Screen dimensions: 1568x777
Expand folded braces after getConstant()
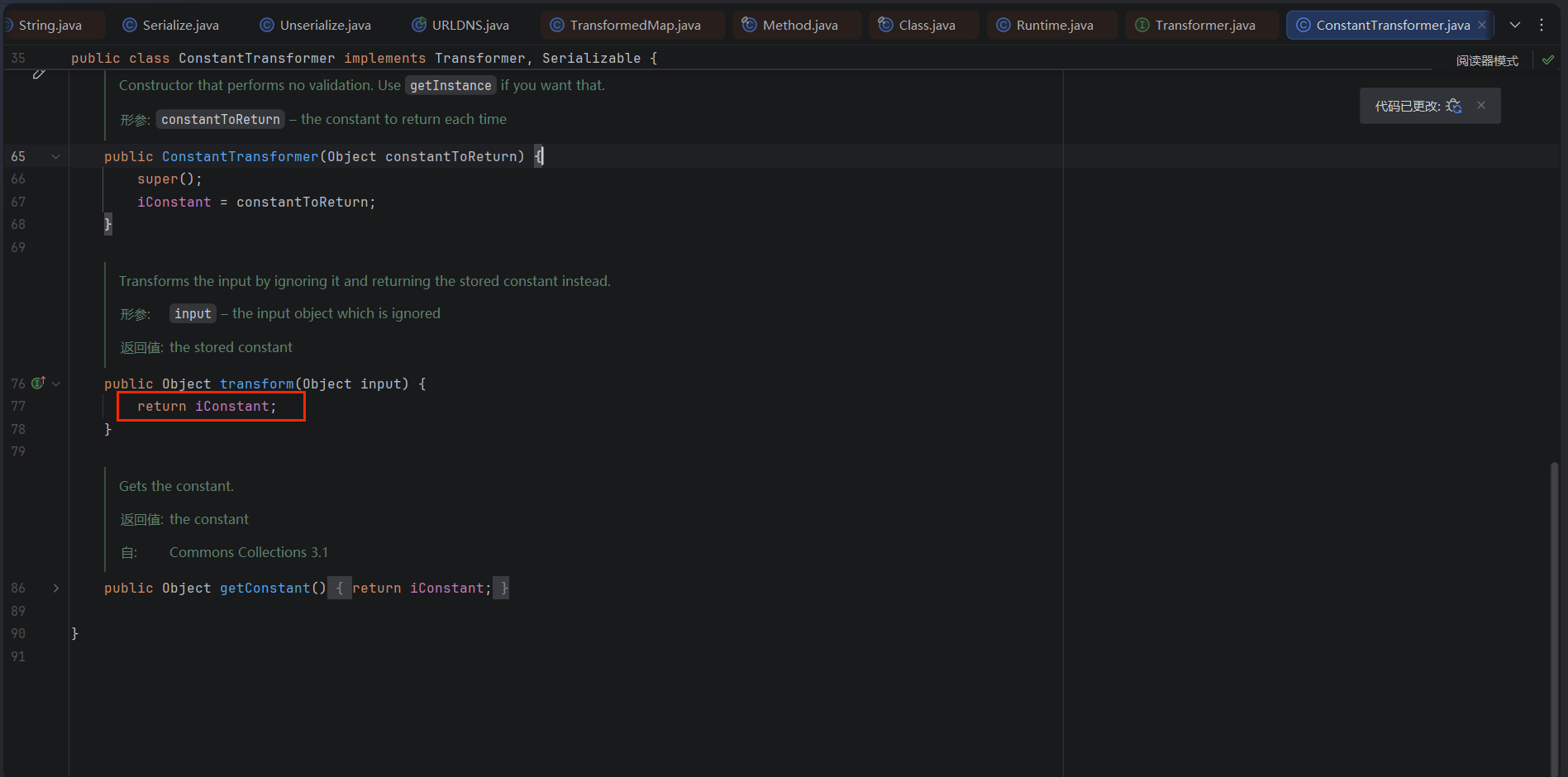(x=340, y=589)
